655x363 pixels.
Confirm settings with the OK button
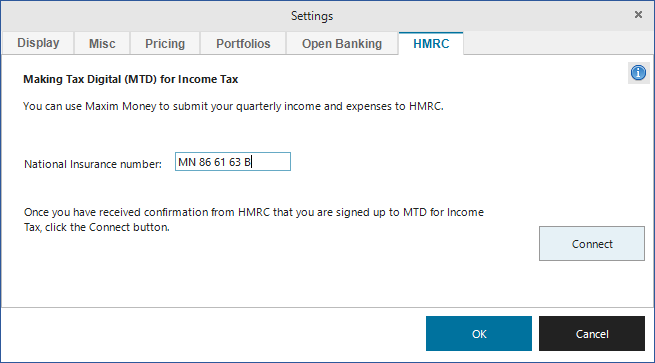(x=479, y=334)
